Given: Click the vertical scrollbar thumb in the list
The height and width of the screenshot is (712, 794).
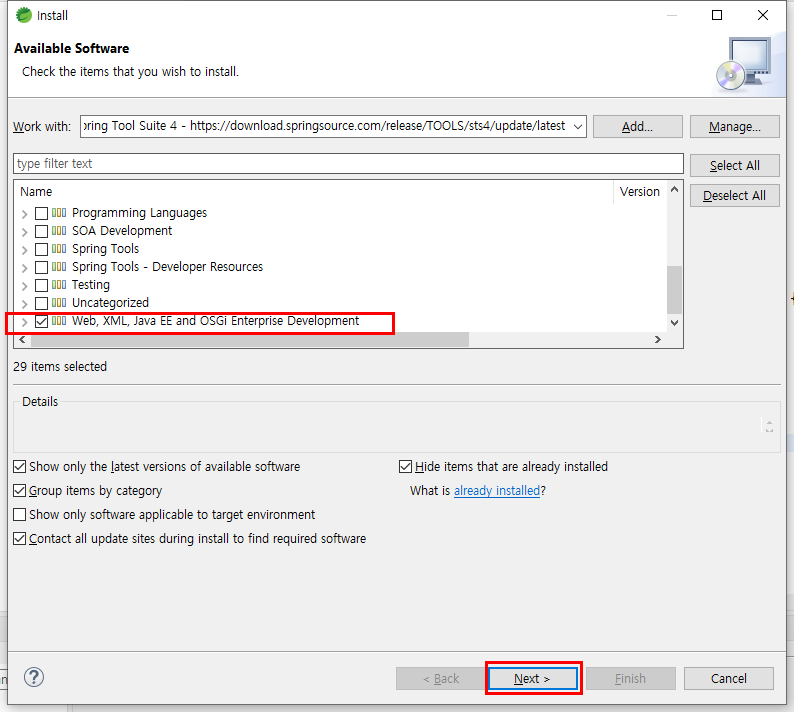Looking at the screenshot, I should coord(674,290).
